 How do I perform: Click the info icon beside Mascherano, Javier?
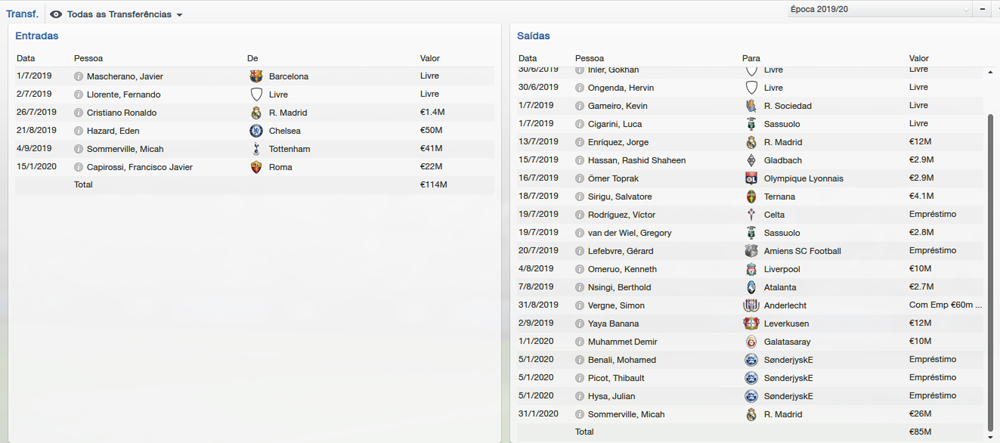coord(79,76)
